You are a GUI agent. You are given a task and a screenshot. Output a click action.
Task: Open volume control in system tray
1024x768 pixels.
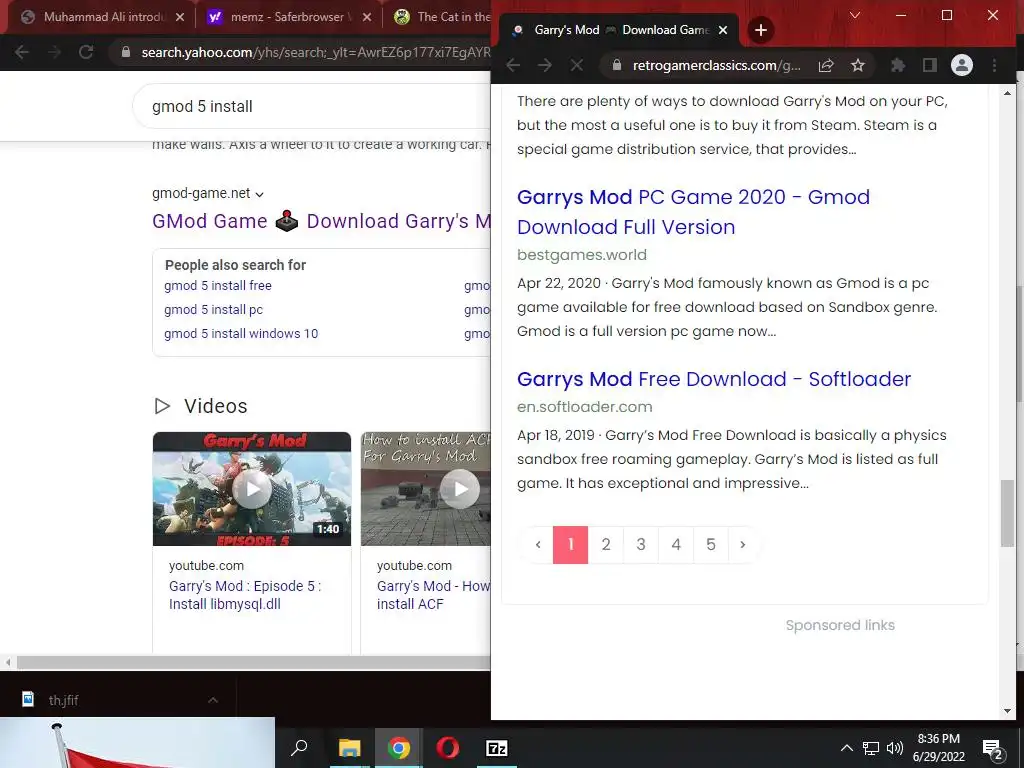[x=895, y=748]
